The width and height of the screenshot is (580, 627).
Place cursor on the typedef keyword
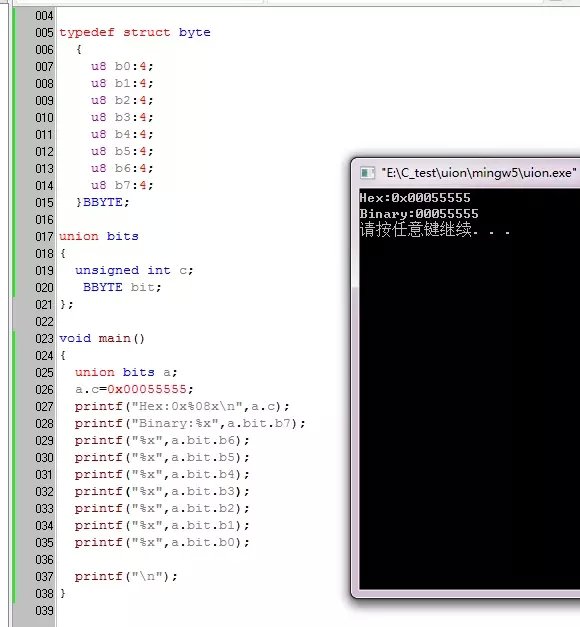(x=87, y=32)
